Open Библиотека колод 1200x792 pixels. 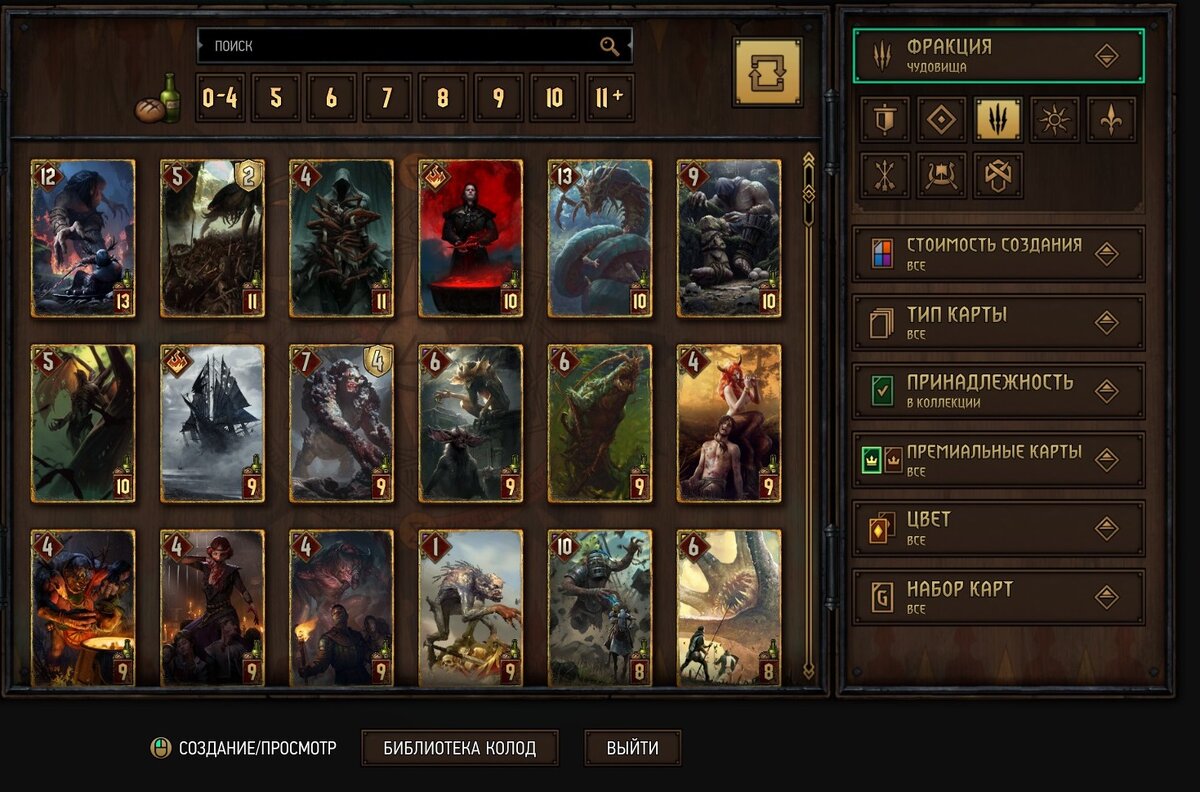pyautogui.click(x=460, y=748)
